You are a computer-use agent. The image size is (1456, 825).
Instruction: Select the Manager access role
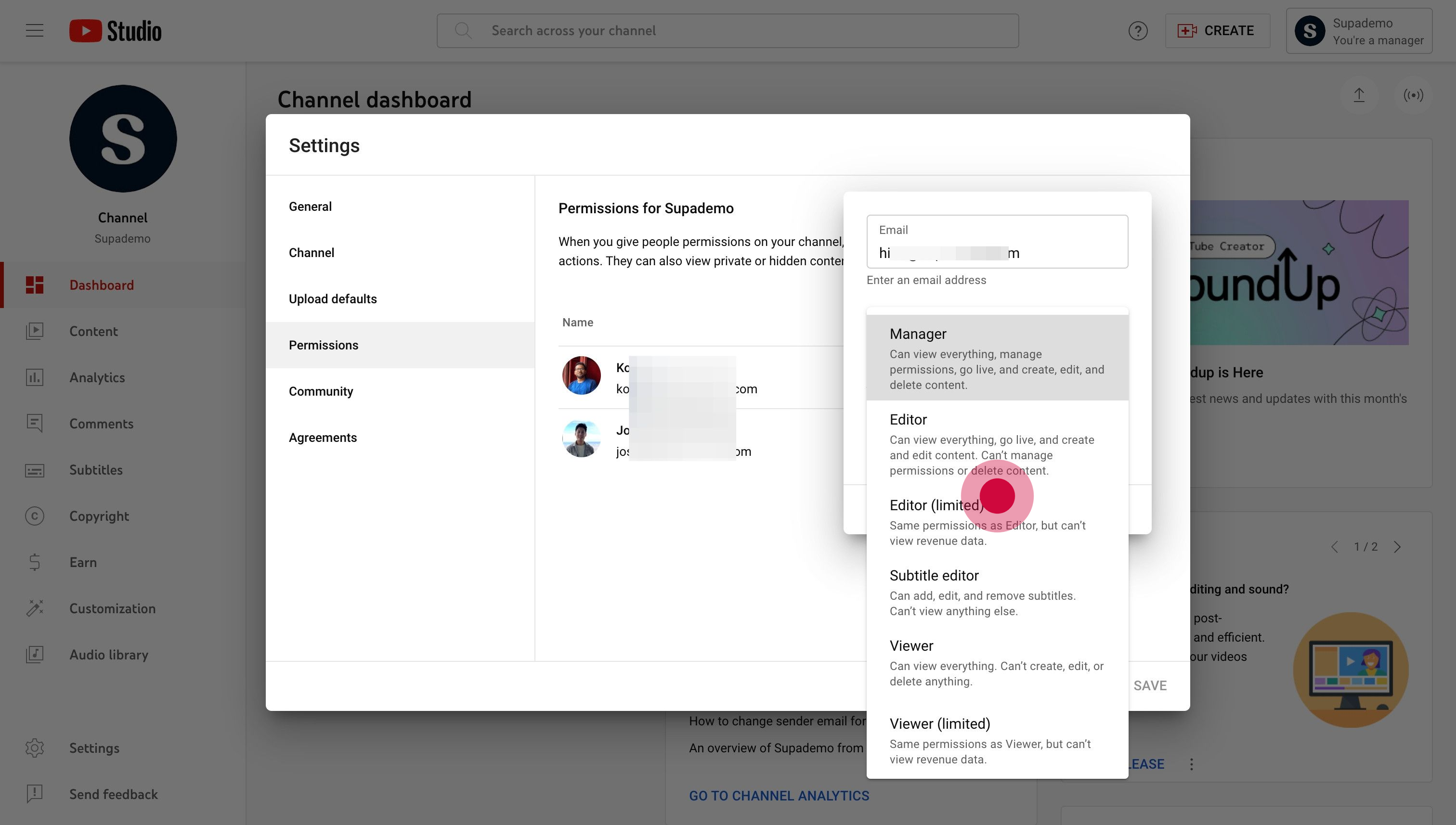997,358
